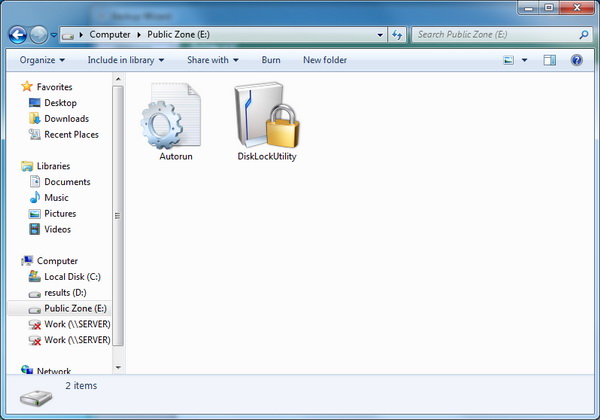Click the results (D:) drive icon
Screen dimensions: 600x420
coord(34,294)
